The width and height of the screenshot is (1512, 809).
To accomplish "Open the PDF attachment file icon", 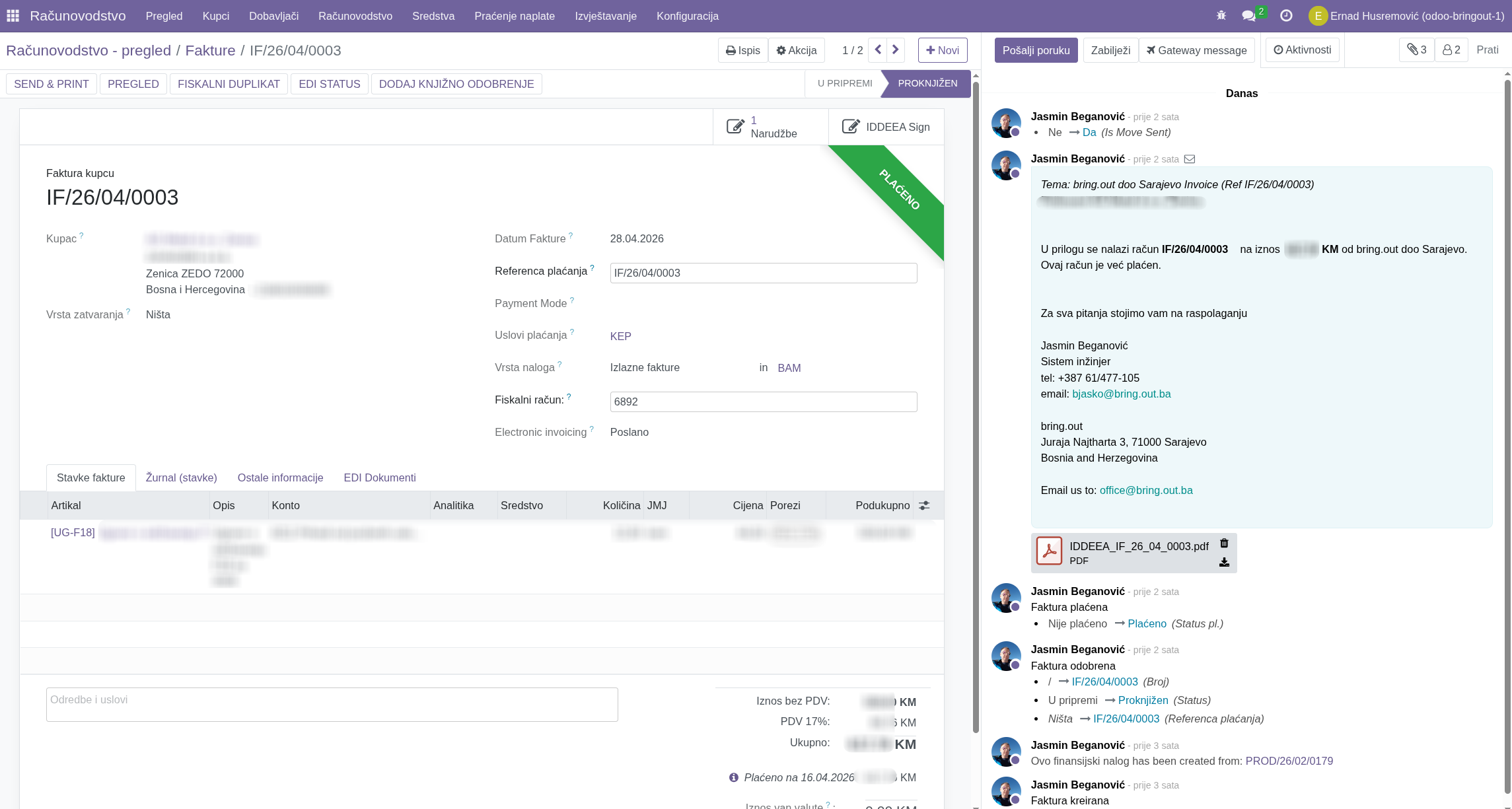I will click(1049, 551).
